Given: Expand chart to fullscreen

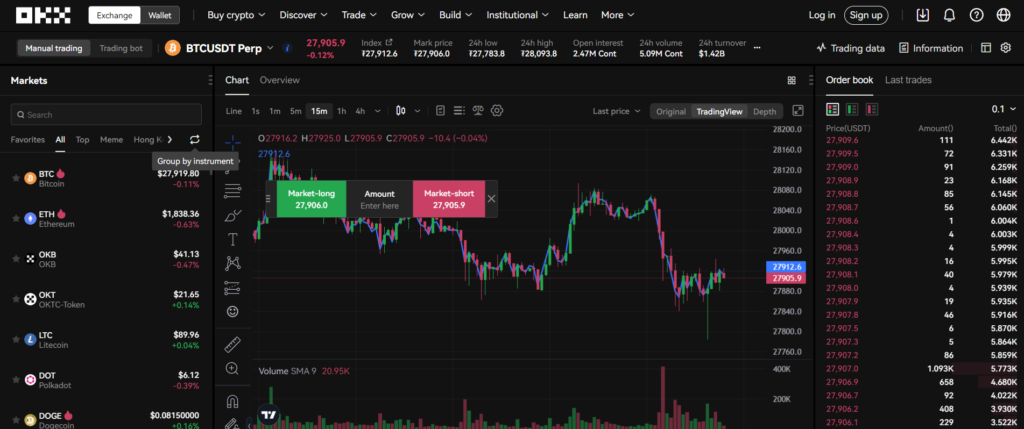Looking at the screenshot, I should pos(798,111).
